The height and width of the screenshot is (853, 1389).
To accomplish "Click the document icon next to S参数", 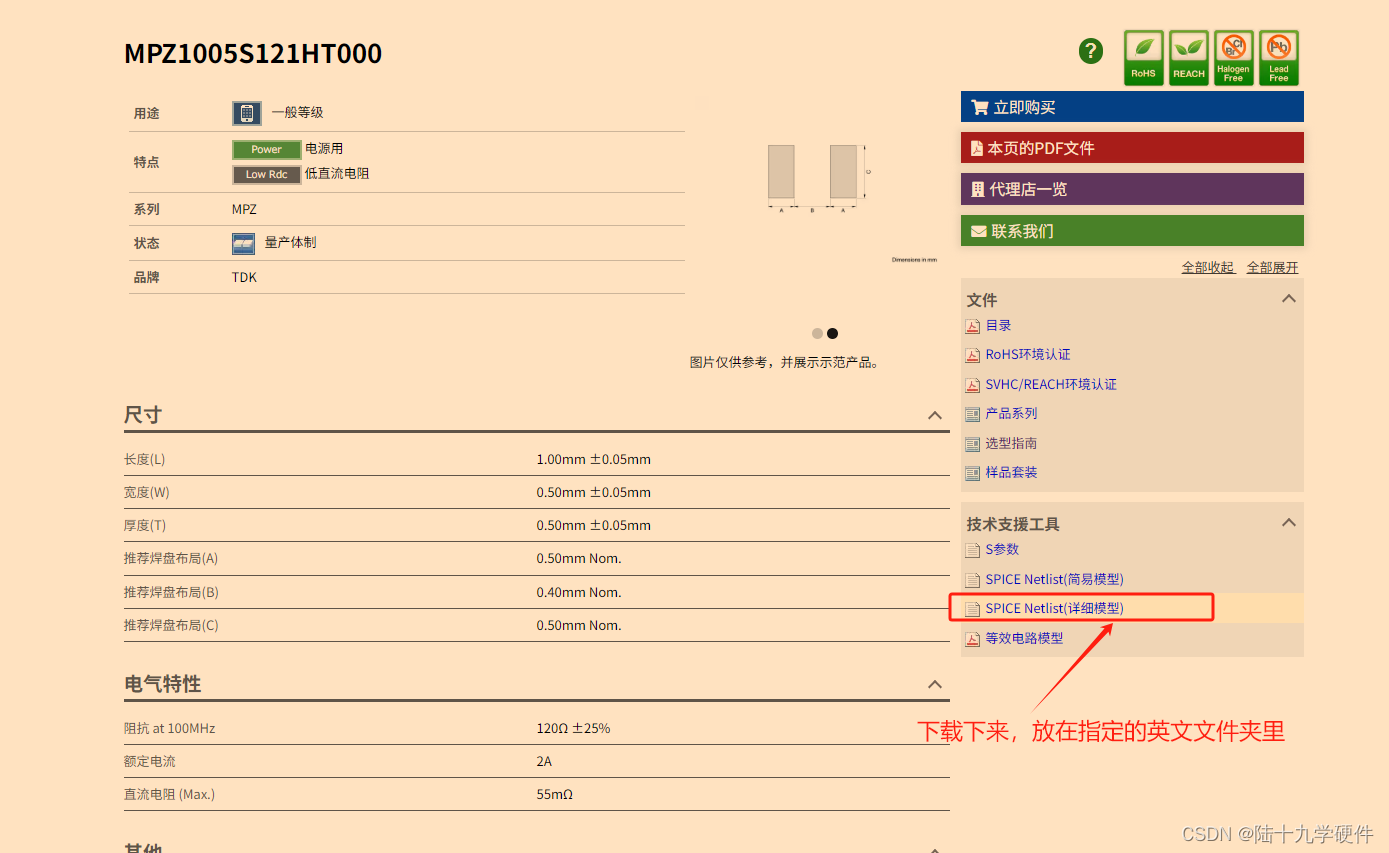I will click(x=972, y=550).
